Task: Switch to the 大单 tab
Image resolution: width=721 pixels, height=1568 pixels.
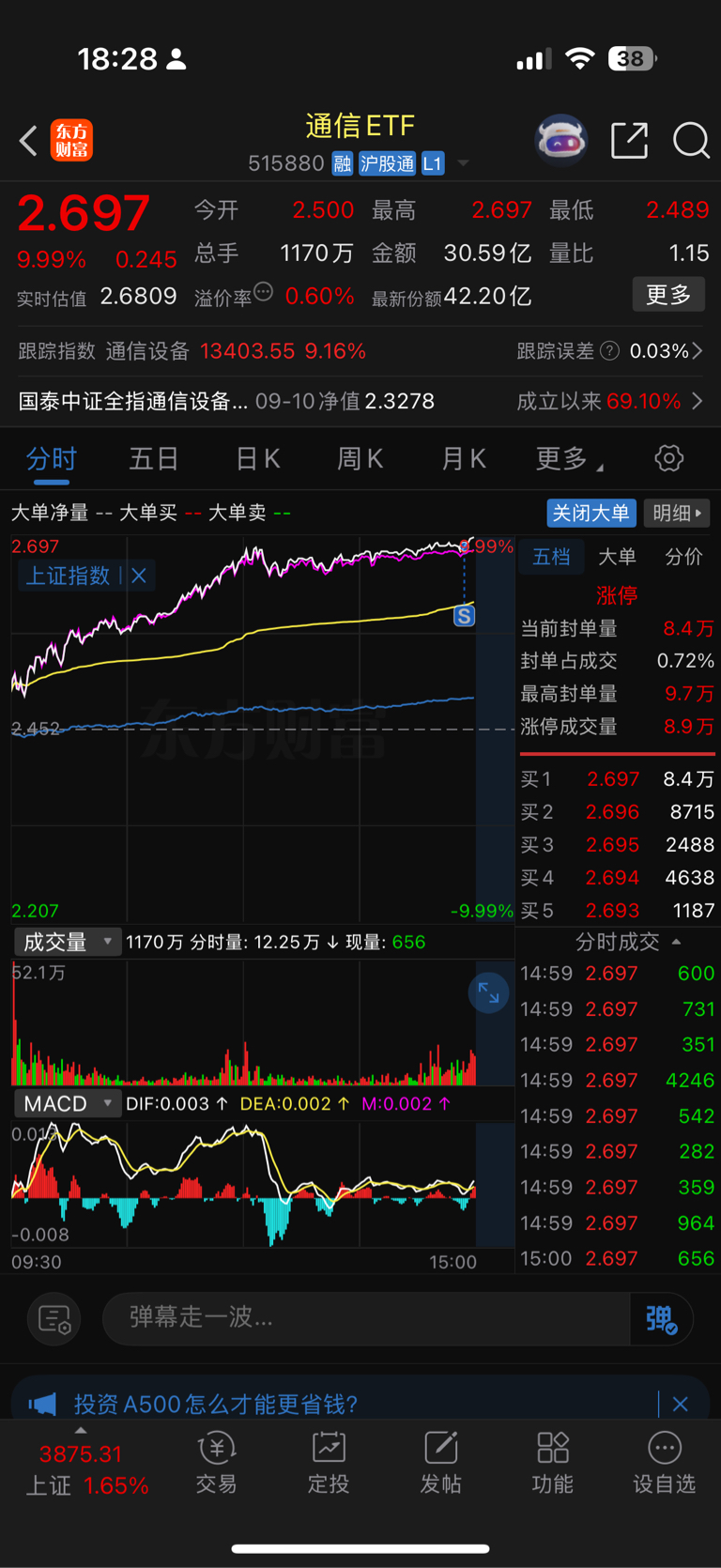Action: [617, 557]
